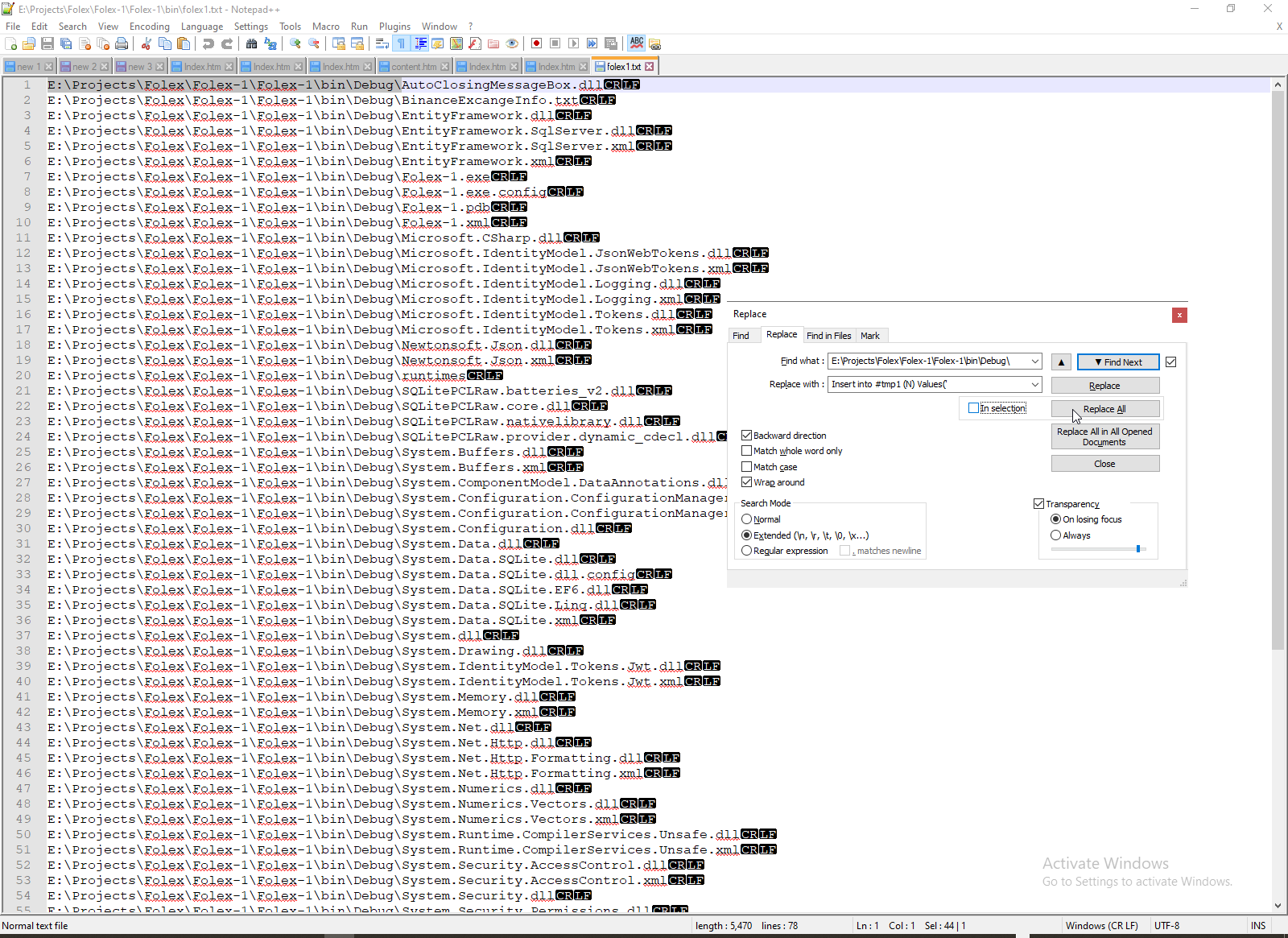Click the Save All toolbar icon
This screenshot has width=1288, height=938.
pyautogui.click(x=66, y=43)
